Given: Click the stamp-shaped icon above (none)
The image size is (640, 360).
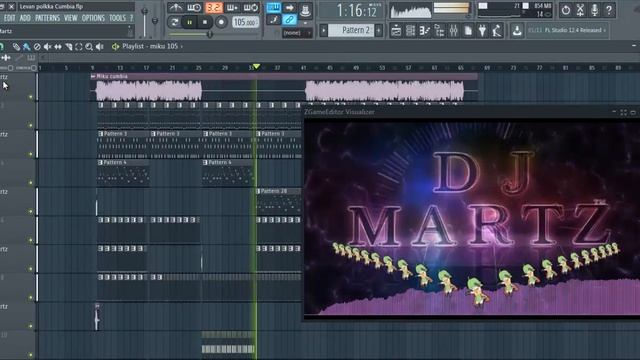Looking at the screenshot, I should [305, 10].
